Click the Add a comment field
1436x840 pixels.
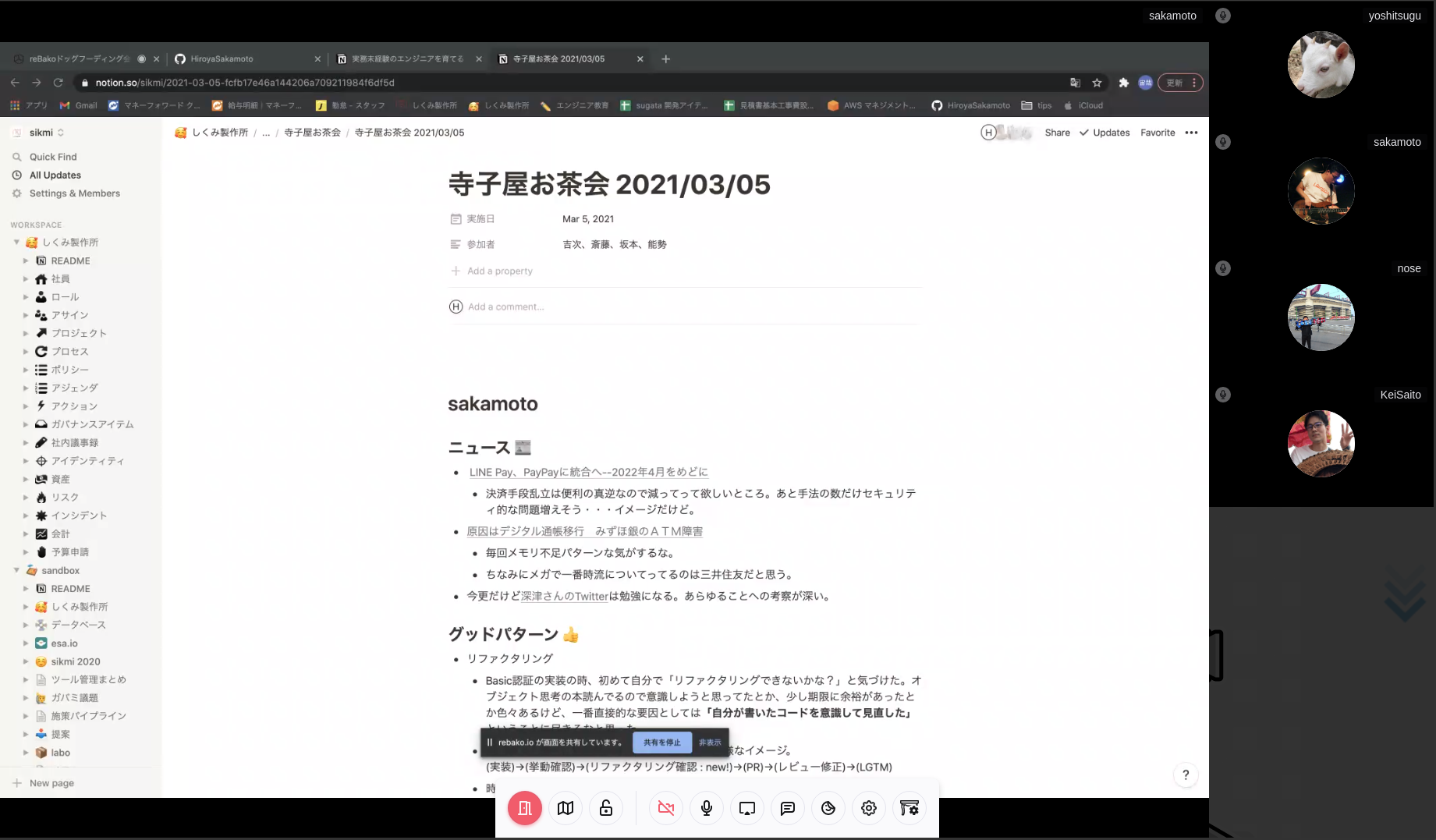[x=506, y=306]
